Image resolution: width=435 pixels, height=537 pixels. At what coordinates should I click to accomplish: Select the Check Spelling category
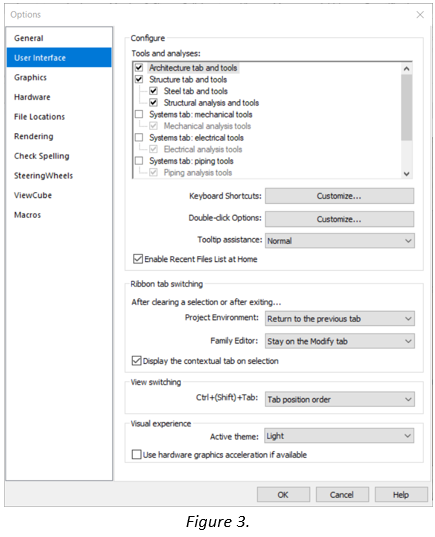click(59, 156)
